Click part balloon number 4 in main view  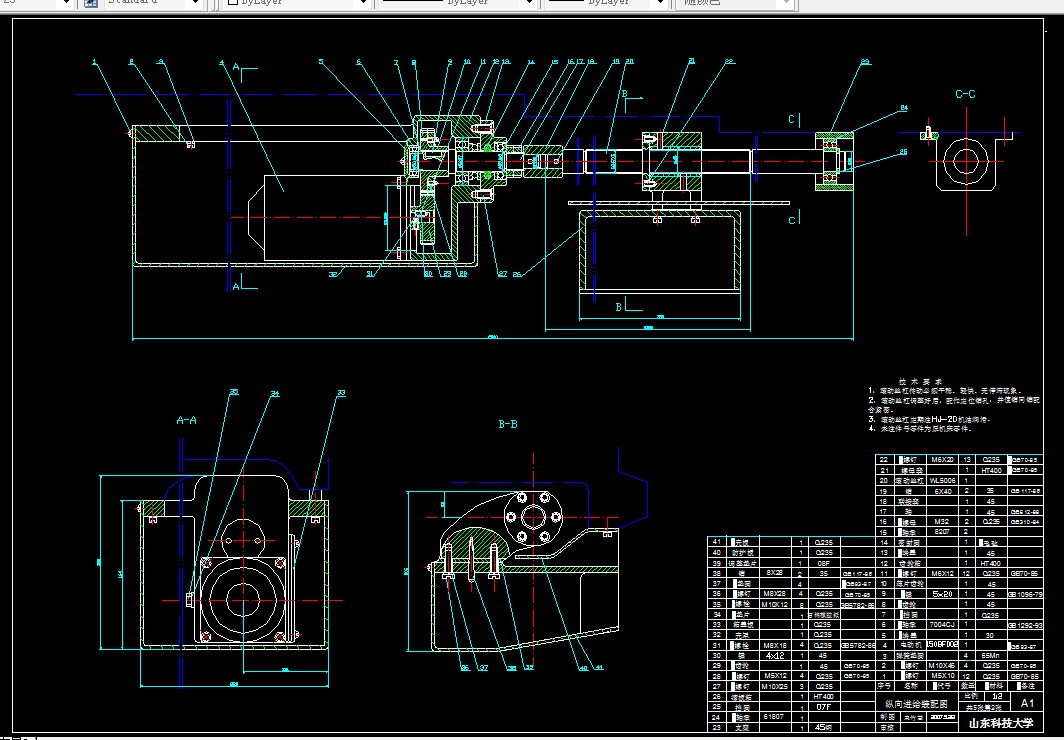pos(221,62)
